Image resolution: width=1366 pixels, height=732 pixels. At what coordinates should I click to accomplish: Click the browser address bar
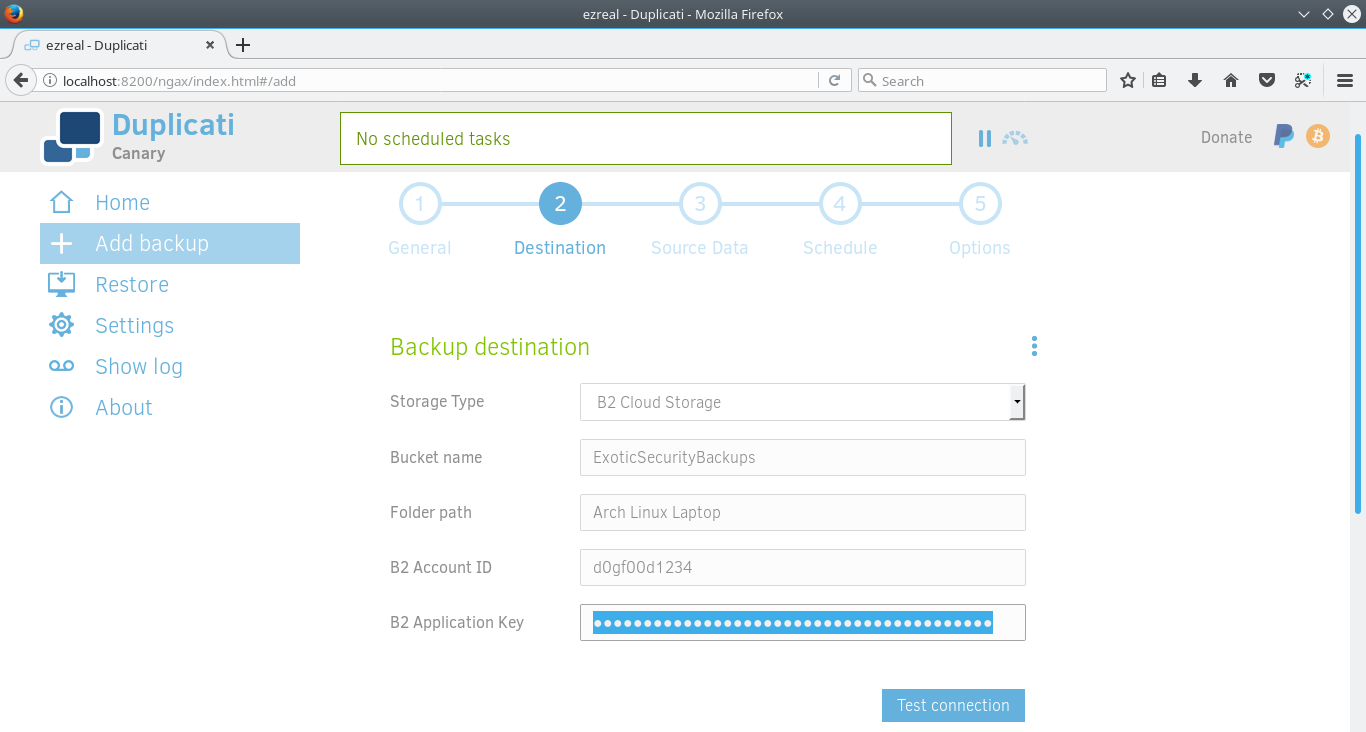[440, 81]
